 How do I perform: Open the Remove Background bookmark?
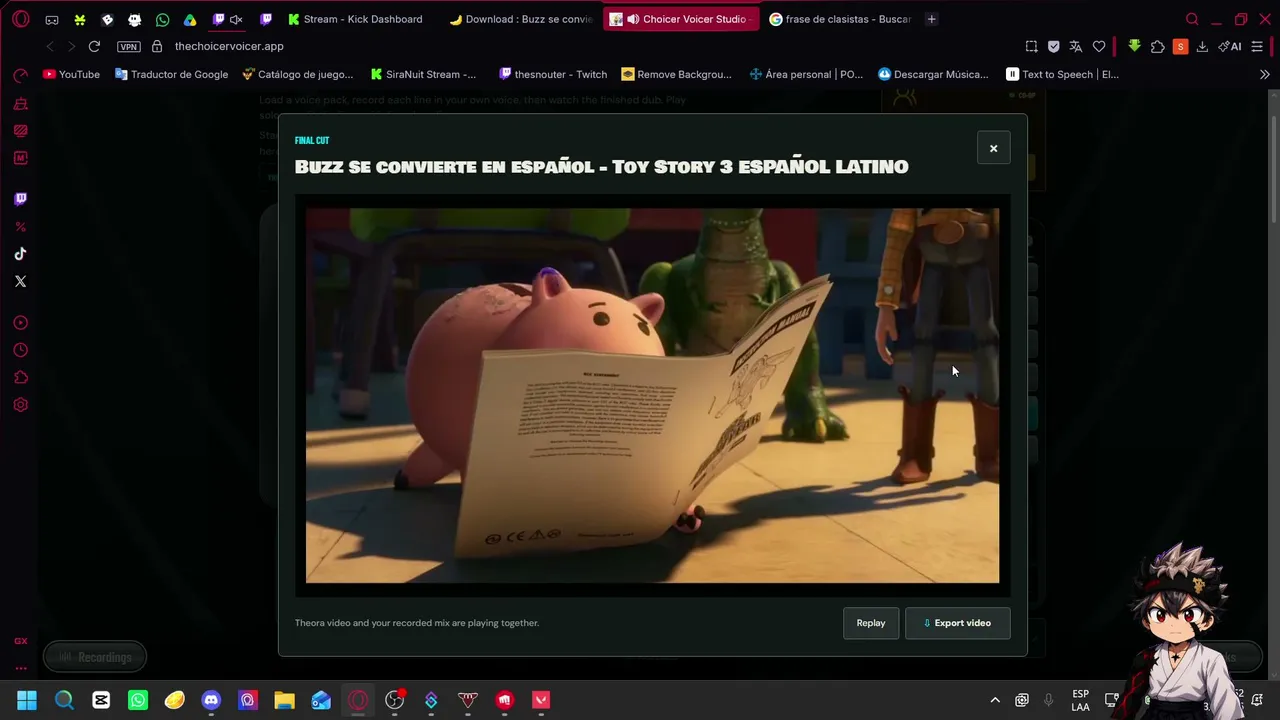tap(676, 74)
